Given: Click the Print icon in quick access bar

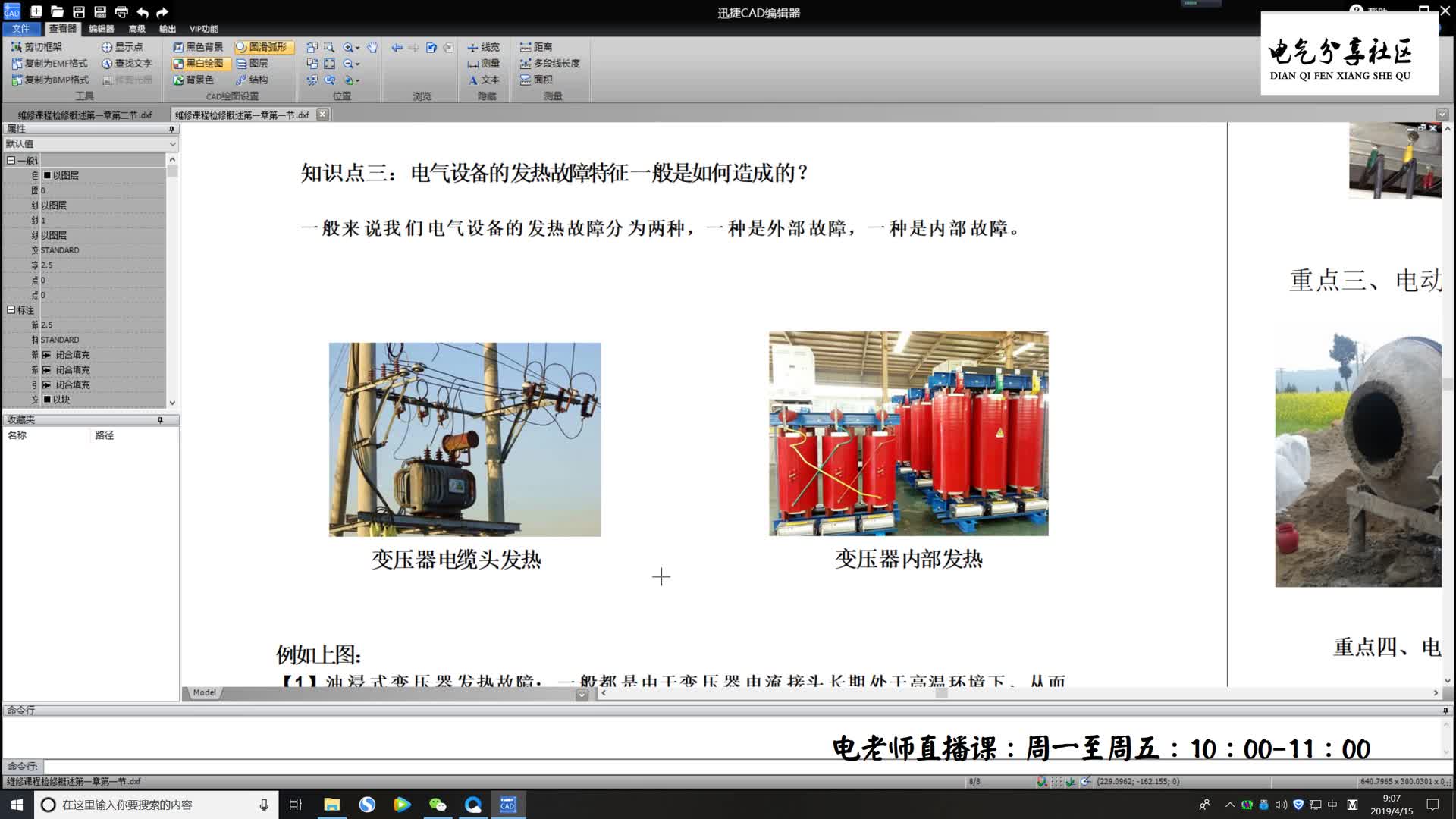Looking at the screenshot, I should click(x=121, y=12).
